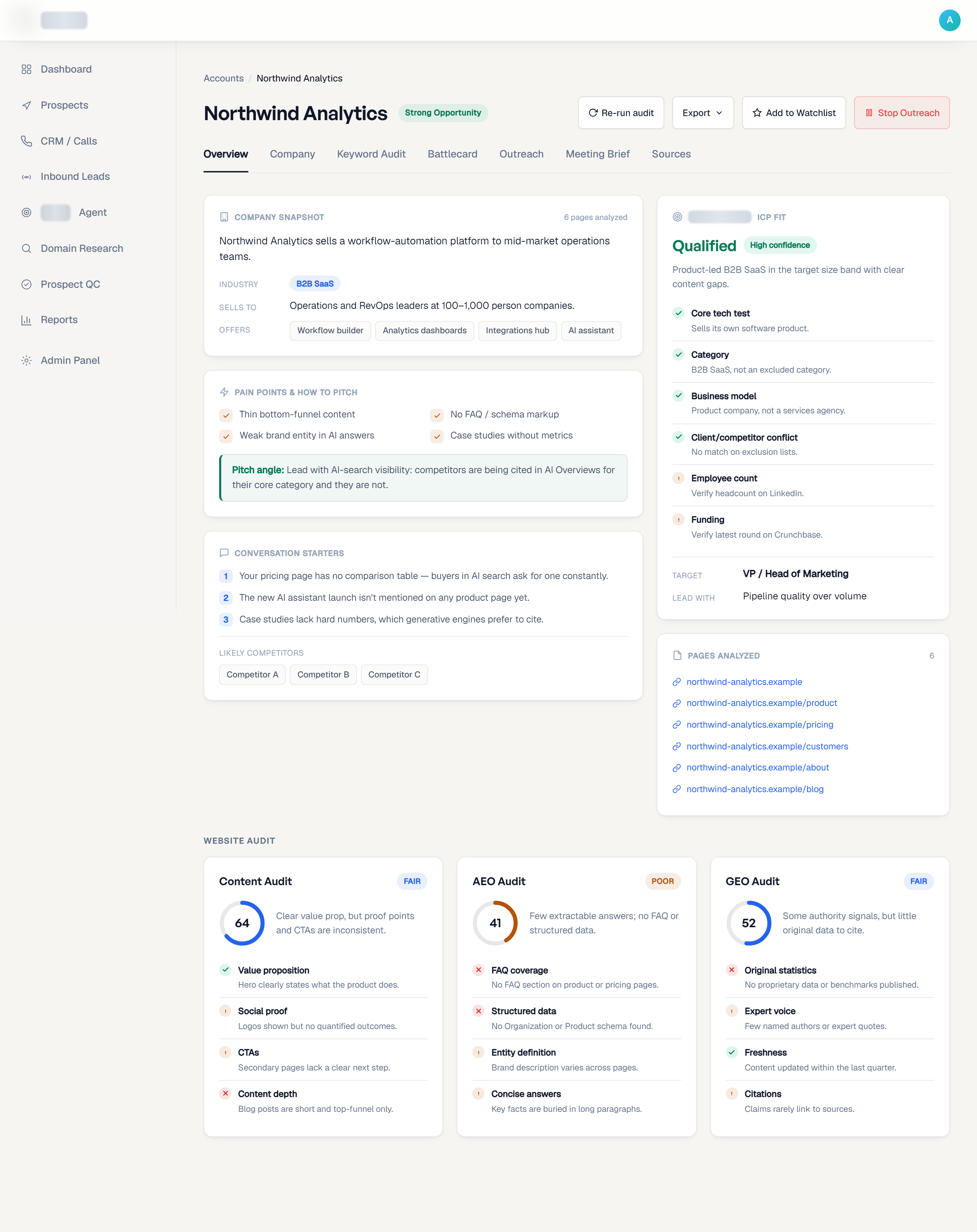The width and height of the screenshot is (977, 1232).
Task: Switch to the Keyword Audit tab
Action: tap(371, 154)
